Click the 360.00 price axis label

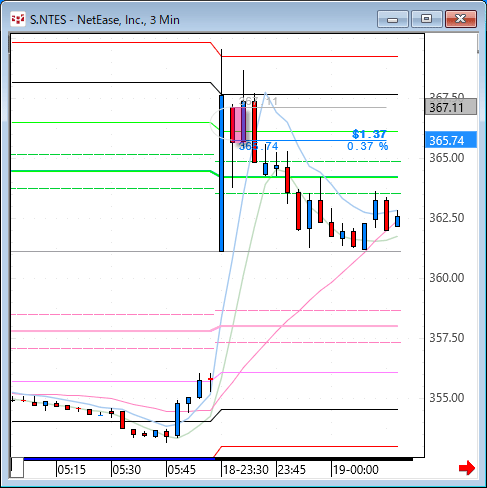click(446, 278)
